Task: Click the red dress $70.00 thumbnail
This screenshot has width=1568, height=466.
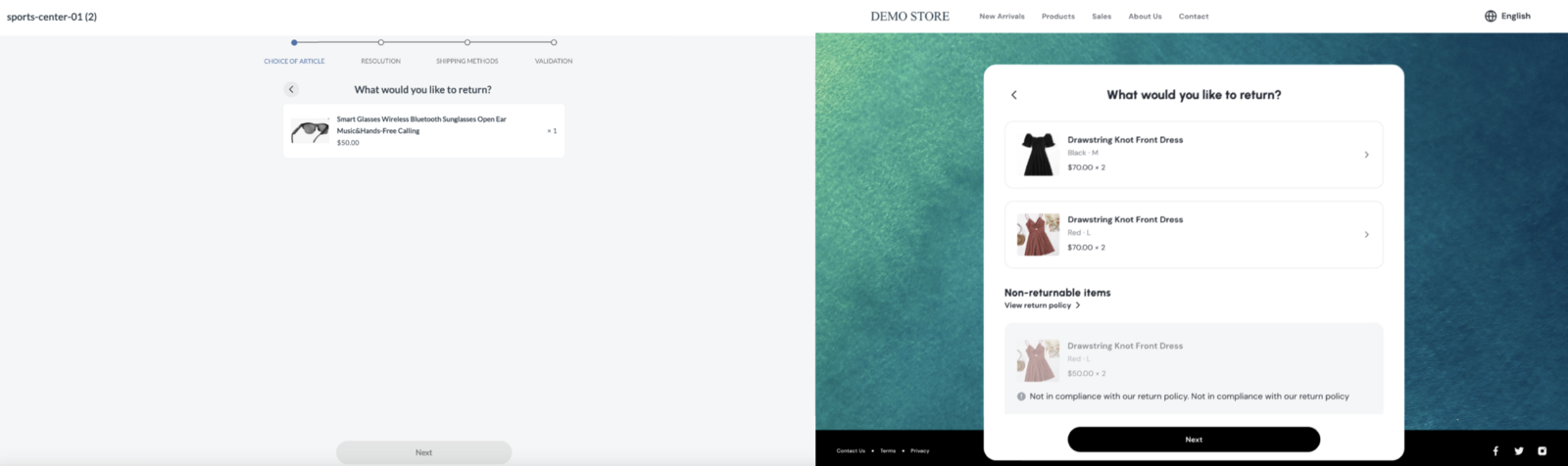Action: pyautogui.click(x=1038, y=235)
